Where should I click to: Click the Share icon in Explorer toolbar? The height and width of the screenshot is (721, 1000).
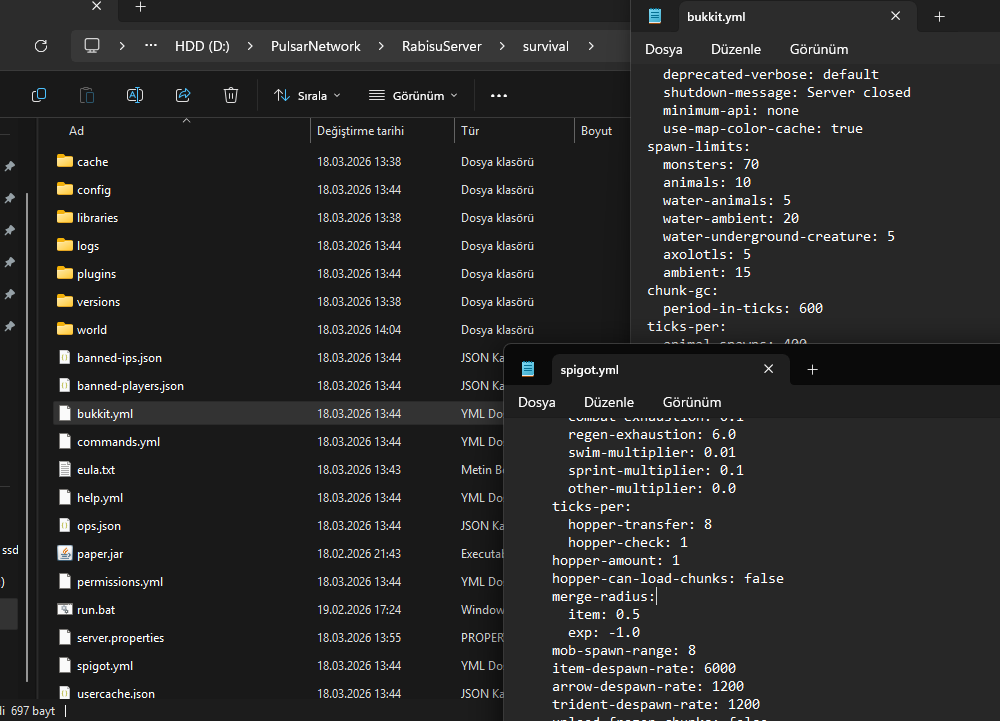click(x=183, y=95)
